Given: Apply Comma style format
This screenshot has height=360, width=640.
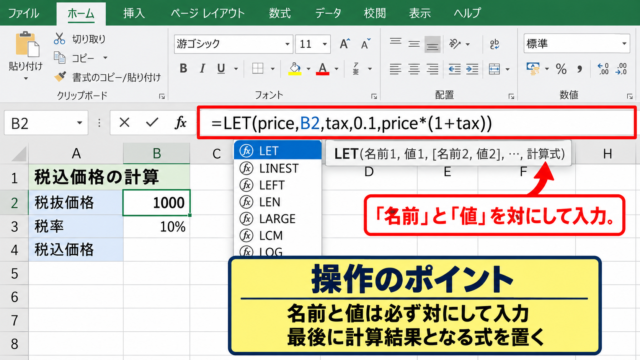Looking at the screenshot, I should click(580, 69).
